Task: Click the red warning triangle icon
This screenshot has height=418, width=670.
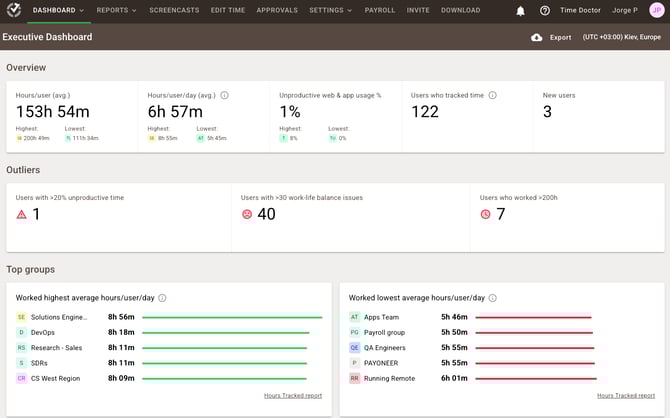Action: 22,214
